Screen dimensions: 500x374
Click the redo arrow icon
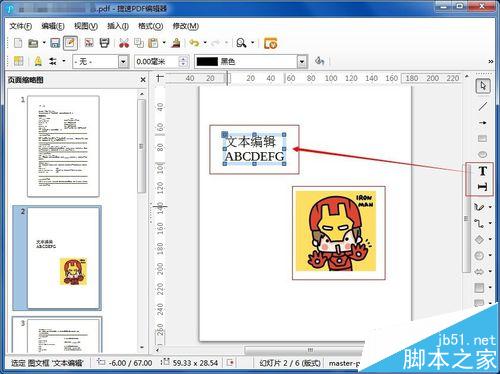[216, 43]
